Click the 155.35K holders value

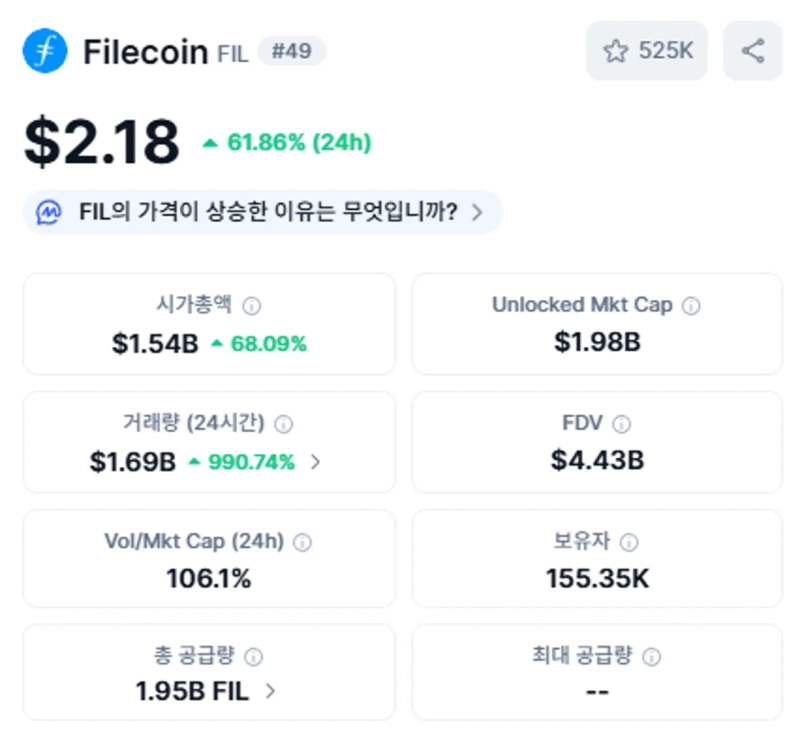click(x=597, y=578)
